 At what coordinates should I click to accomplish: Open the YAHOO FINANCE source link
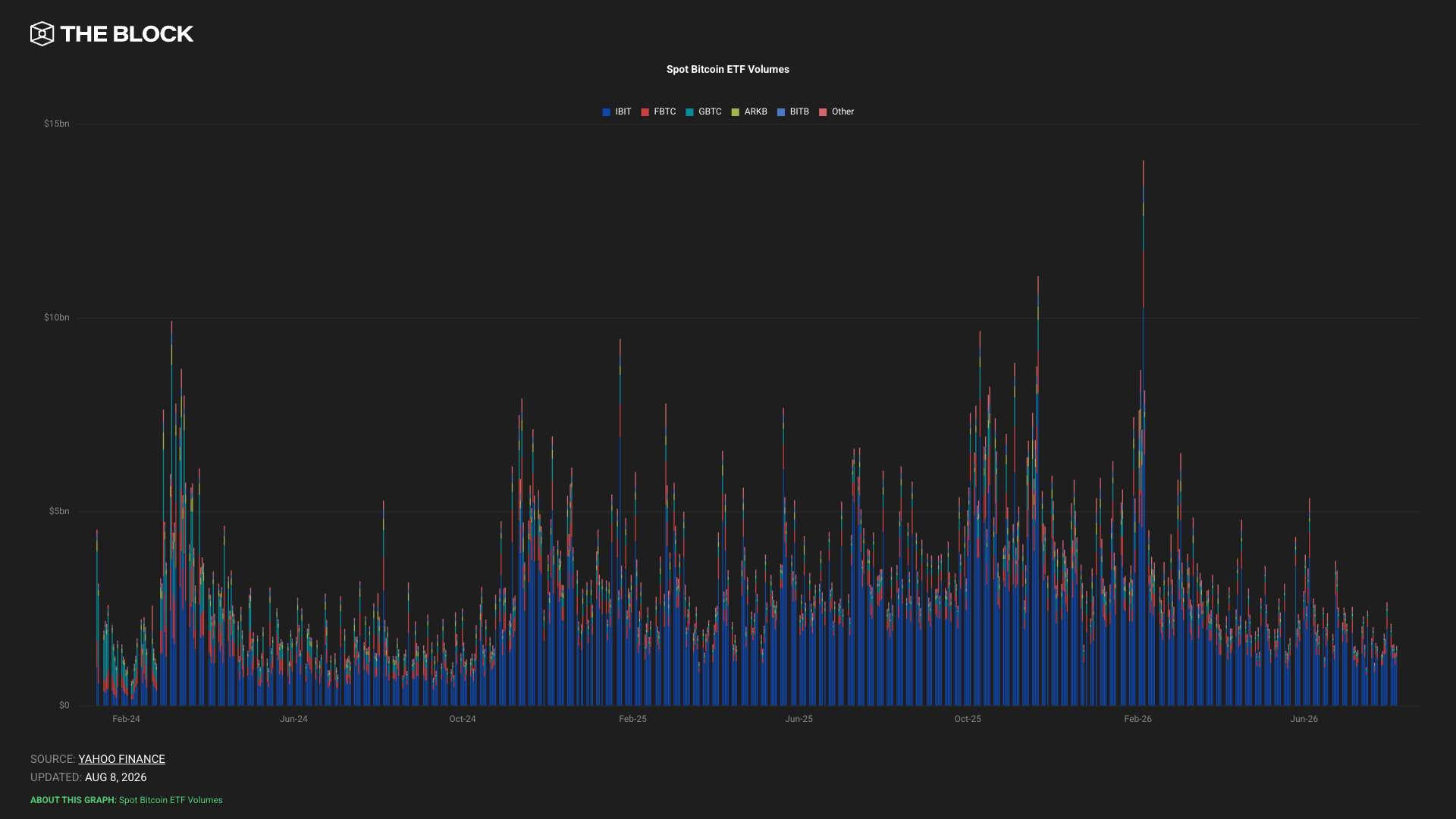click(x=121, y=759)
